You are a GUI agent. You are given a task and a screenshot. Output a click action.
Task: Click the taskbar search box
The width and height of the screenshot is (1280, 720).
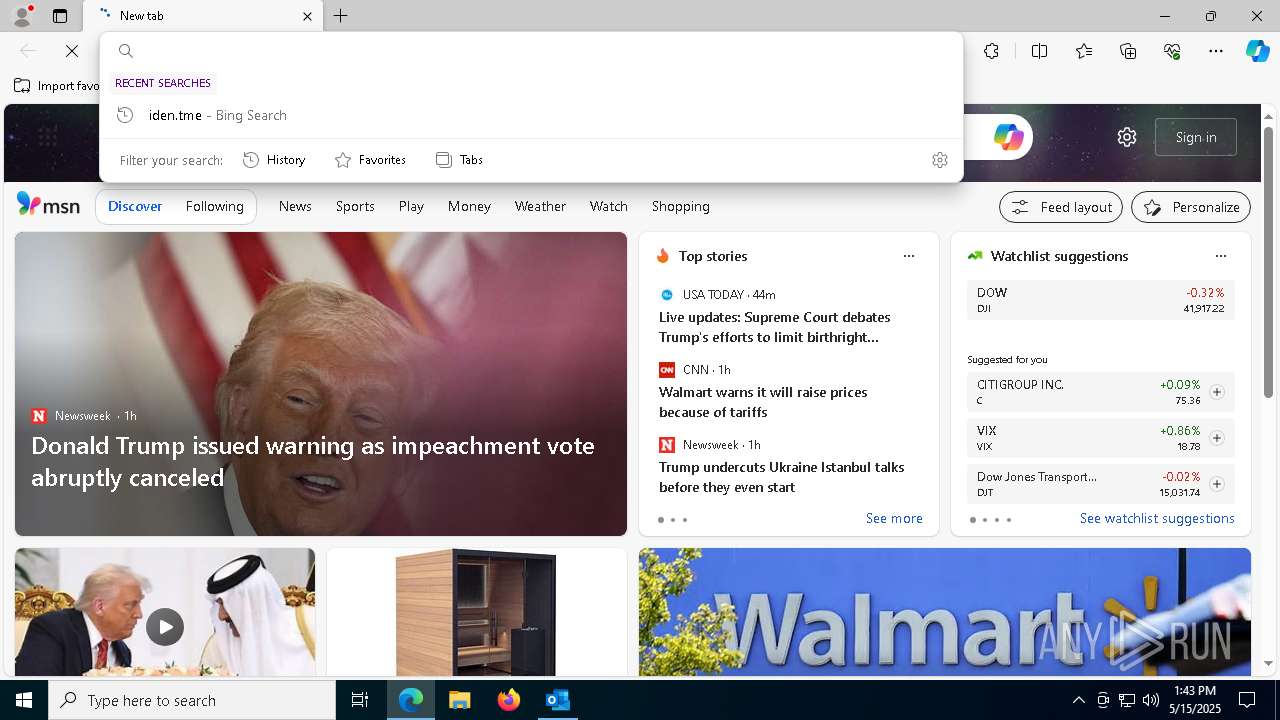[x=192, y=700]
